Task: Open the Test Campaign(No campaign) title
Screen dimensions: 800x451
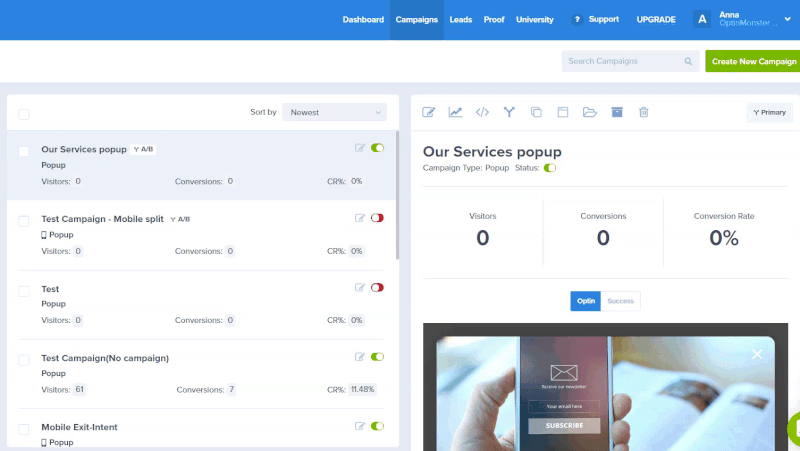Action: click(105, 358)
